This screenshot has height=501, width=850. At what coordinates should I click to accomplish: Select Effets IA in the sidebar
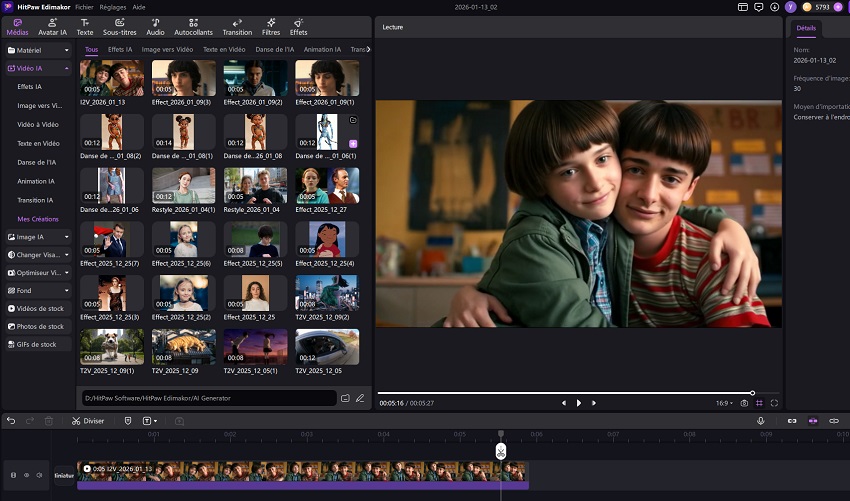point(29,87)
